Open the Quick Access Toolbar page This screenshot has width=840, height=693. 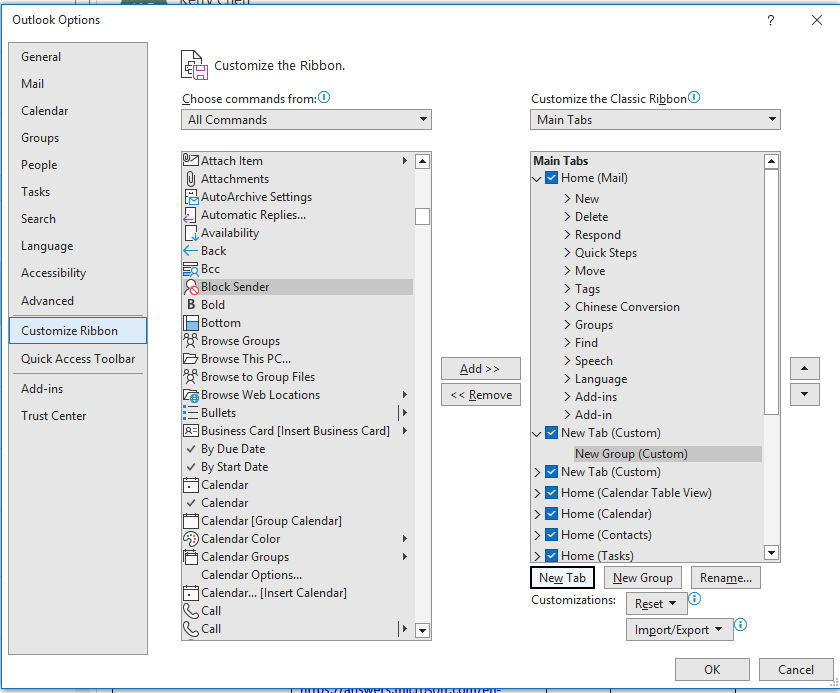coord(78,359)
